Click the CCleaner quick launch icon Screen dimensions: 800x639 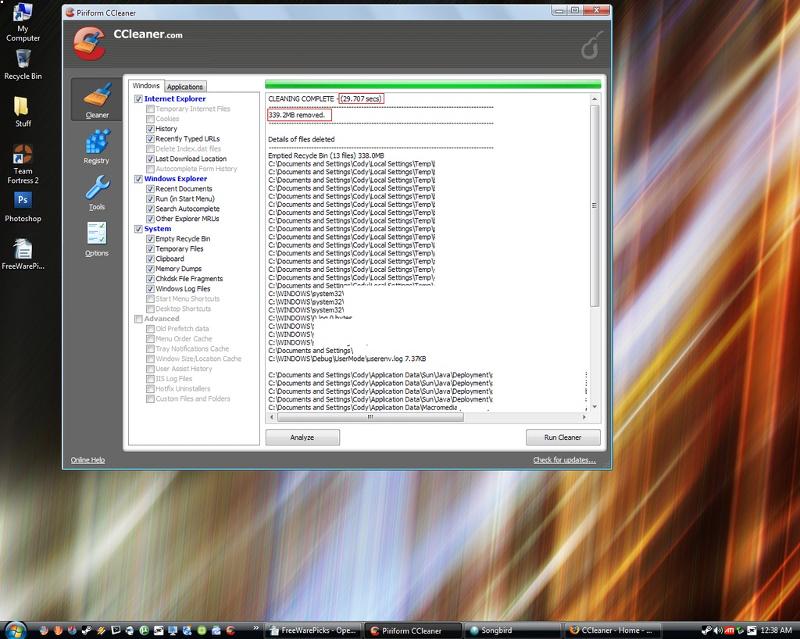coord(231,630)
